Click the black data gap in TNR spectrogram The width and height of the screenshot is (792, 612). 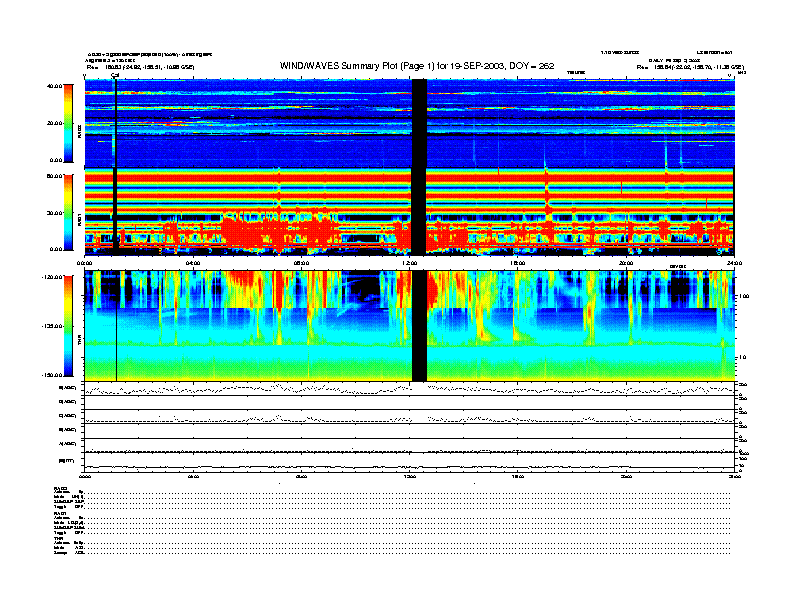(x=420, y=325)
